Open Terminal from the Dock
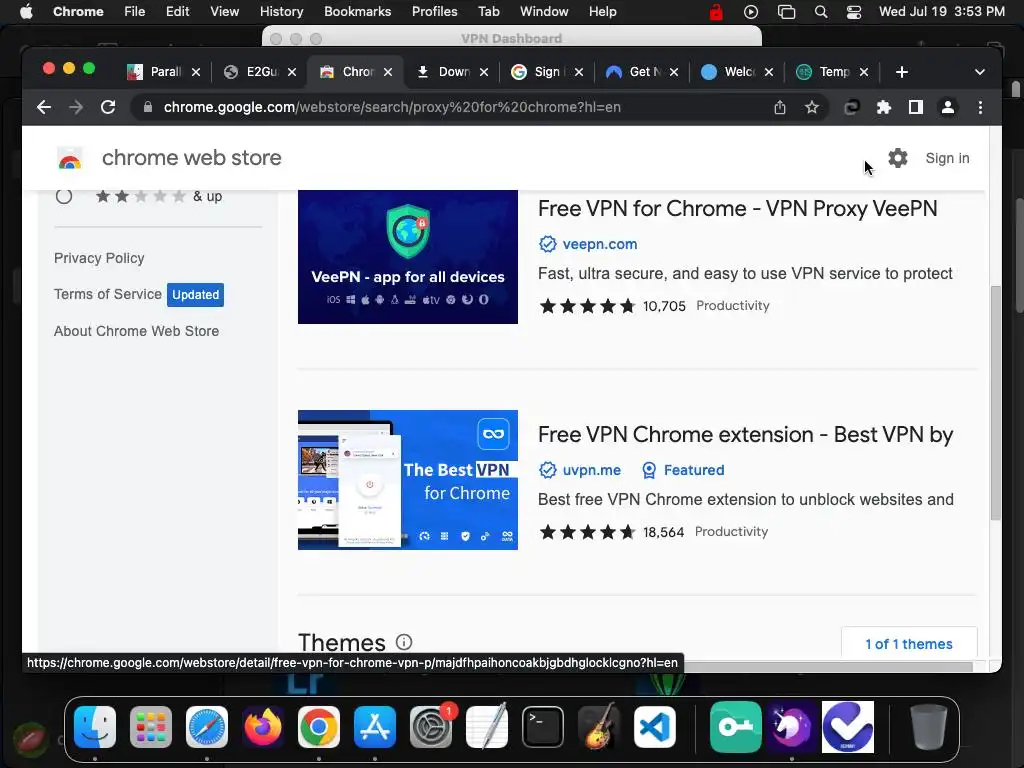1024x768 pixels. click(x=543, y=726)
